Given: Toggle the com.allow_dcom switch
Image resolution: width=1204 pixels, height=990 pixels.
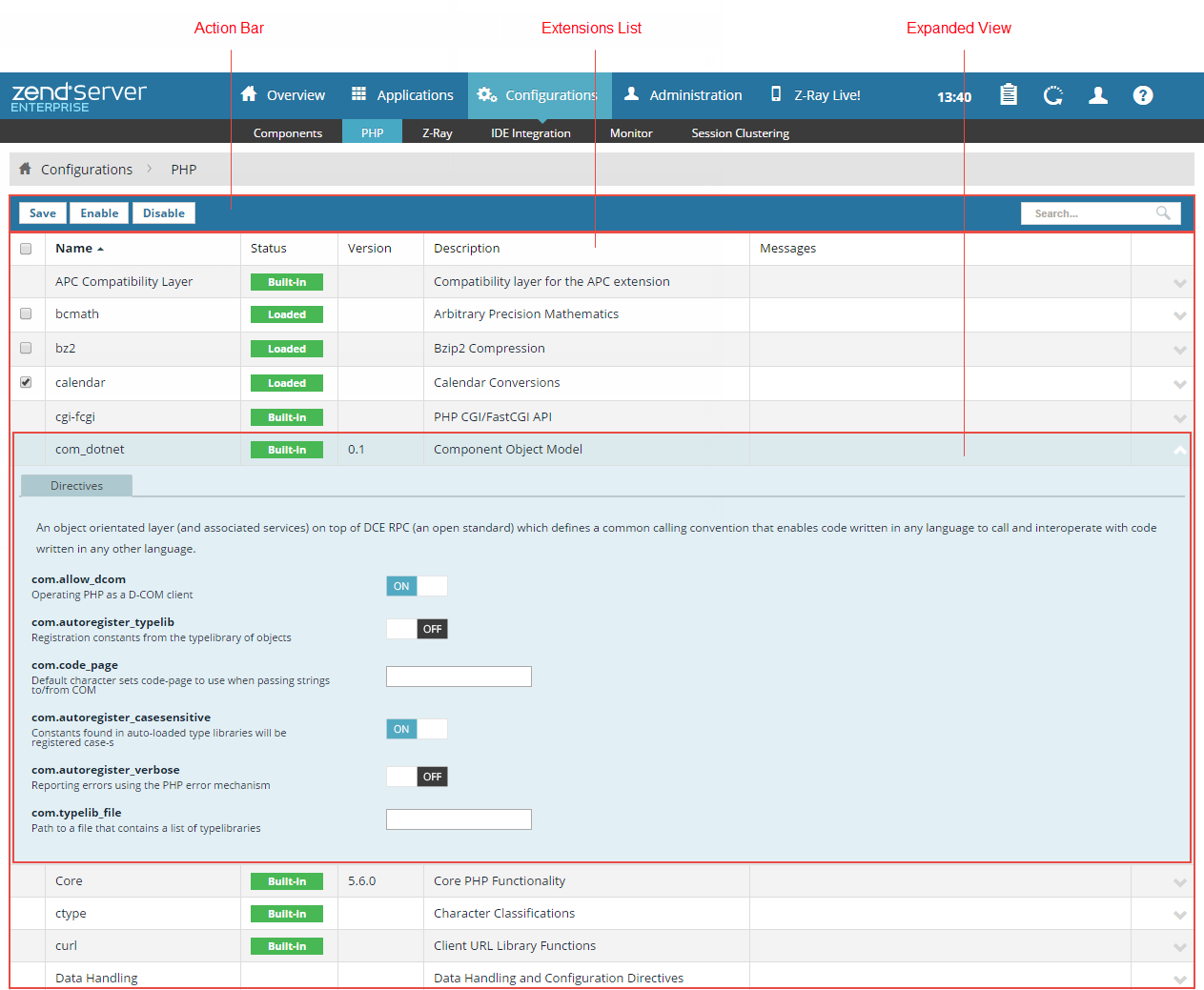Looking at the screenshot, I should coord(417,586).
